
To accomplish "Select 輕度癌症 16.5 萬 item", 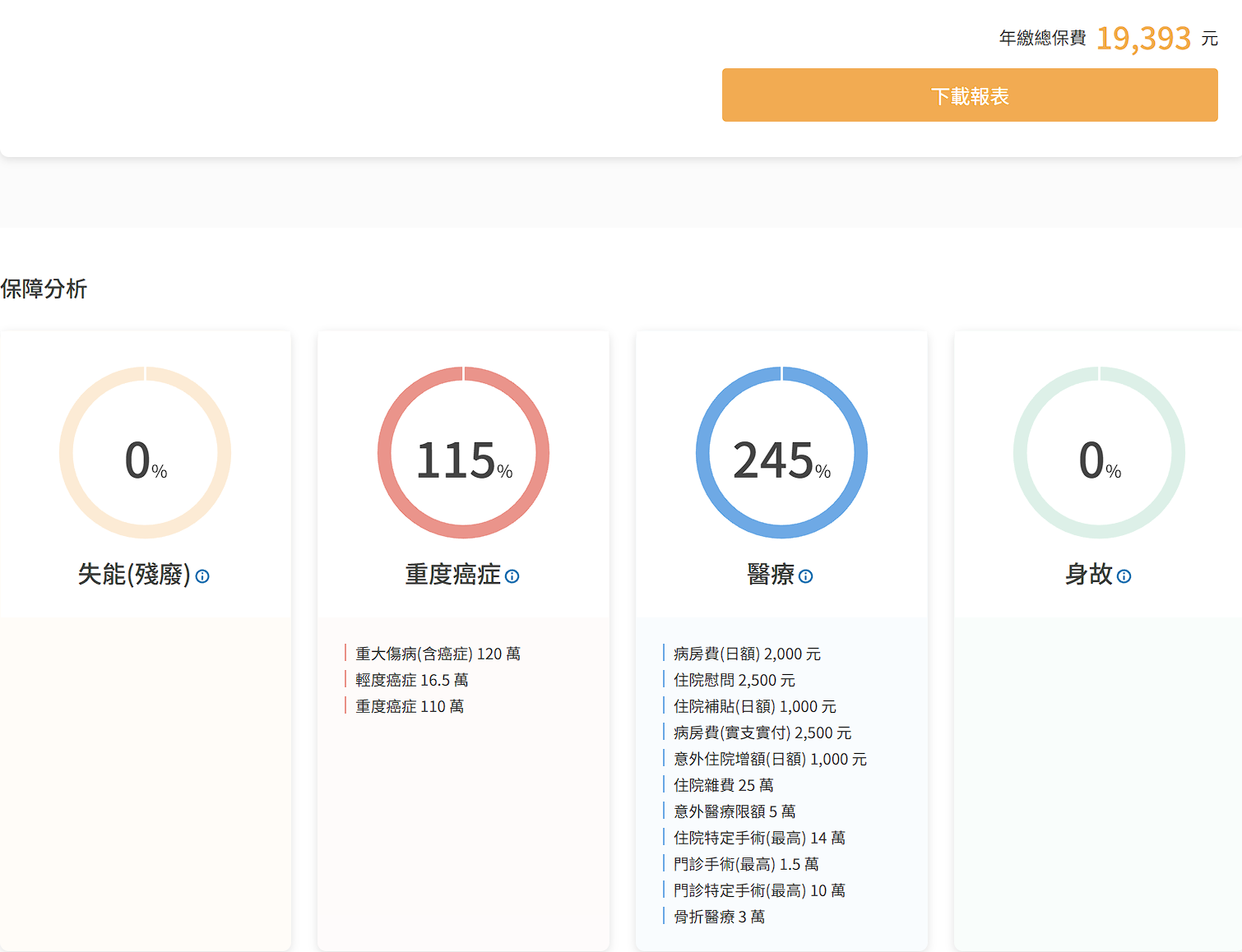I will [x=411, y=680].
